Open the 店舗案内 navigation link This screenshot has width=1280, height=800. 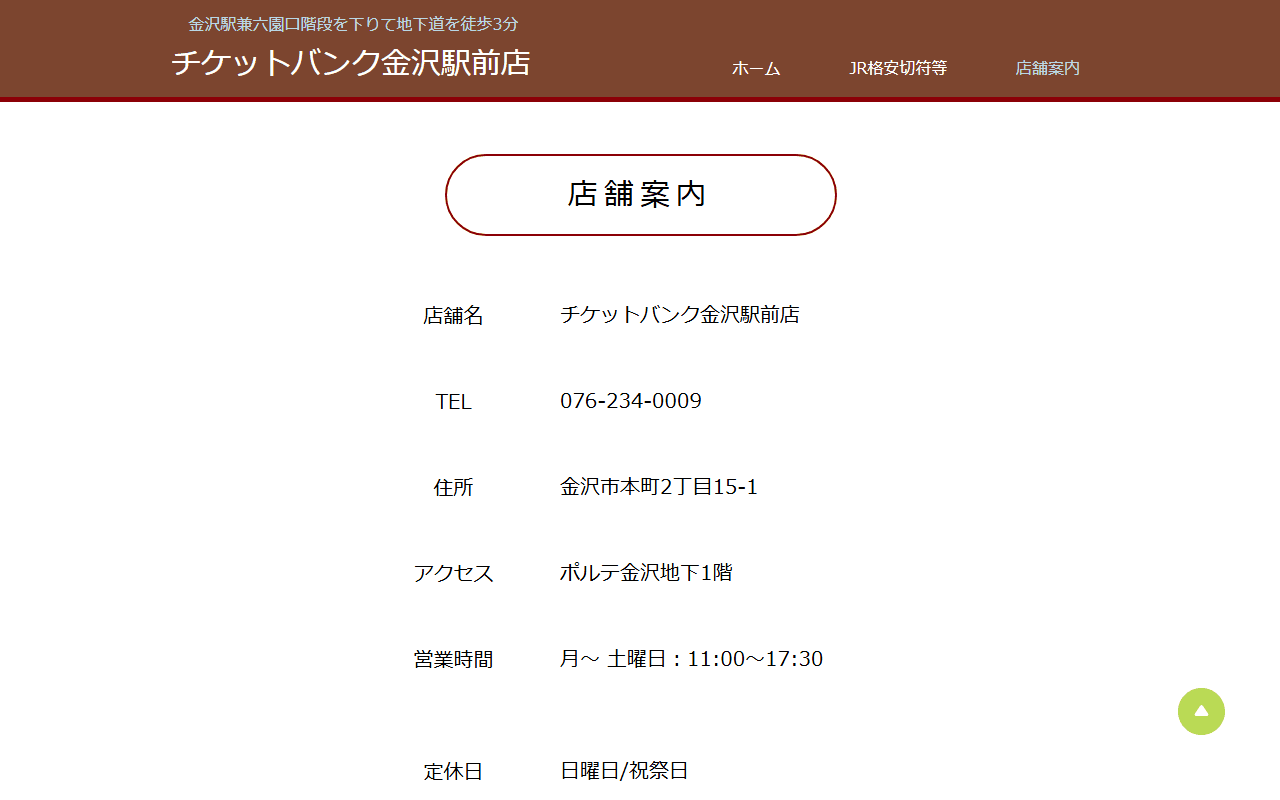click(1048, 68)
